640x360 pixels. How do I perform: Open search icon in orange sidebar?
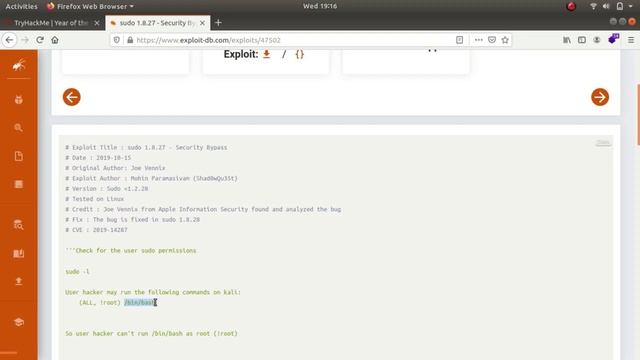18,128
